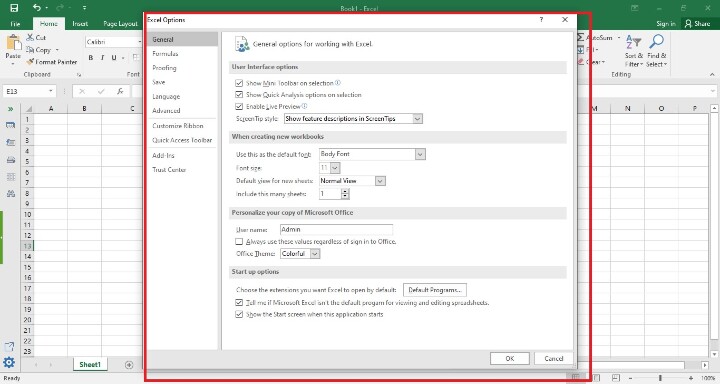
Task: Click the User name field containing Admin
Action: 336,229
